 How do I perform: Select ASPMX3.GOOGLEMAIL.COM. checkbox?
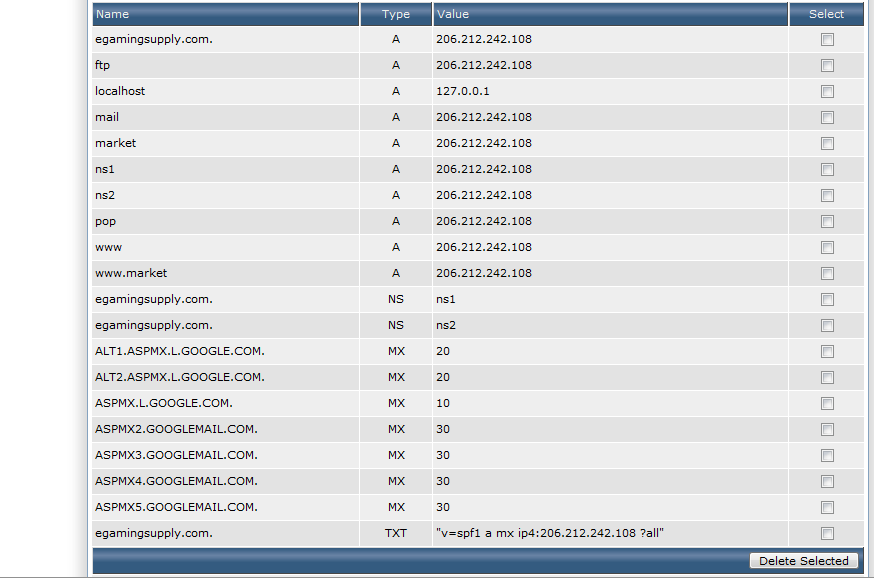827,456
